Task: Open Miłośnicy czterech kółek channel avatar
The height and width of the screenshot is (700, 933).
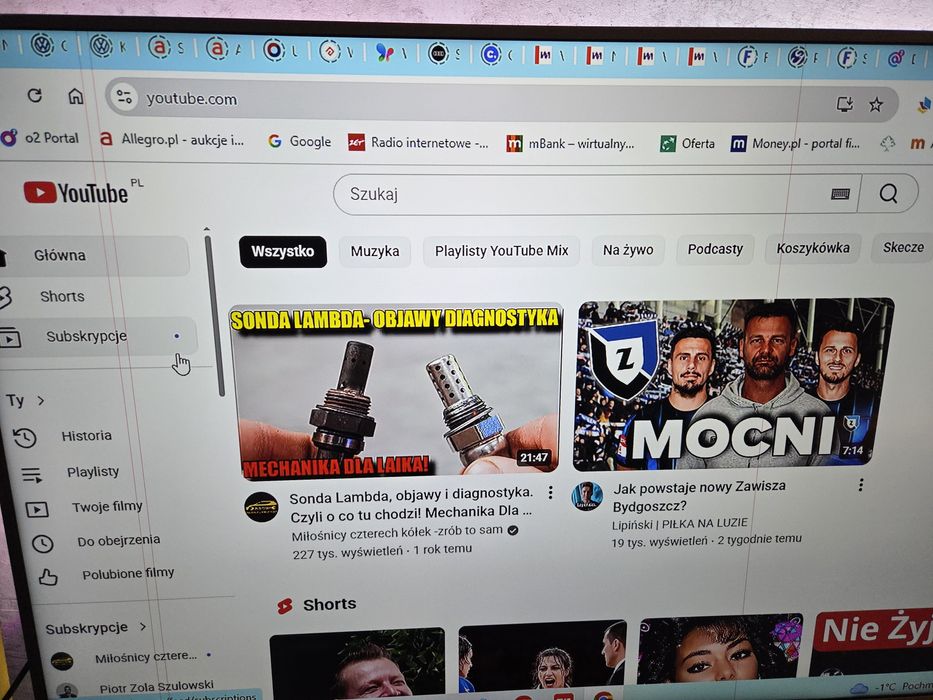Action: coord(261,507)
